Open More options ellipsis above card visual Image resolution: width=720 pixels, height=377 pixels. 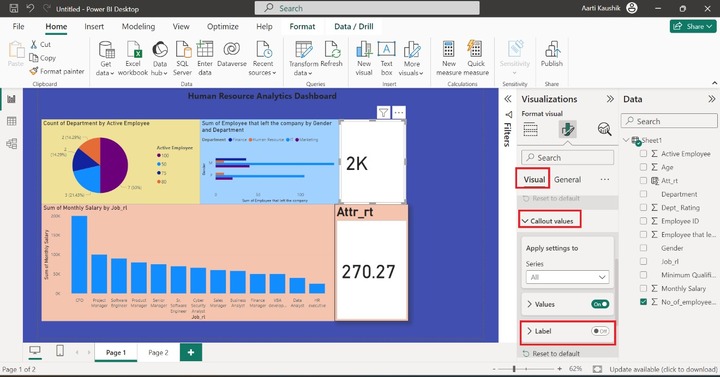[x=399, y=112]
